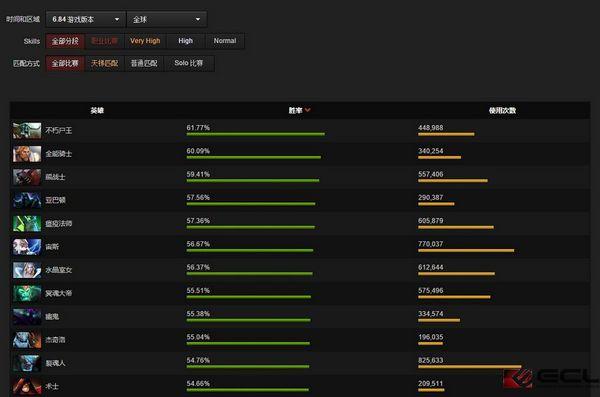The width and height of the screenshot is (600, 397).
Task: Open the 幽鬼 hero name link
Action: click(52, 317)
